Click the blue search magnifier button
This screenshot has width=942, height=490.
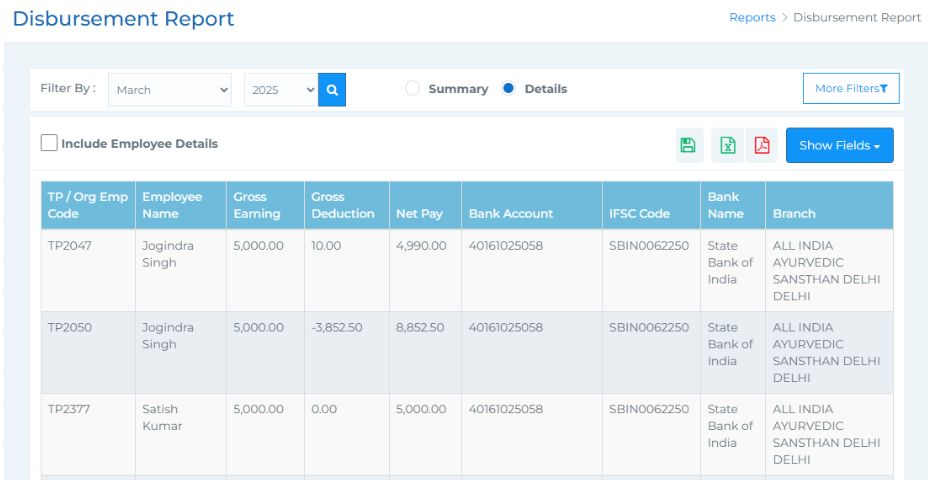(x=332, y=90)
